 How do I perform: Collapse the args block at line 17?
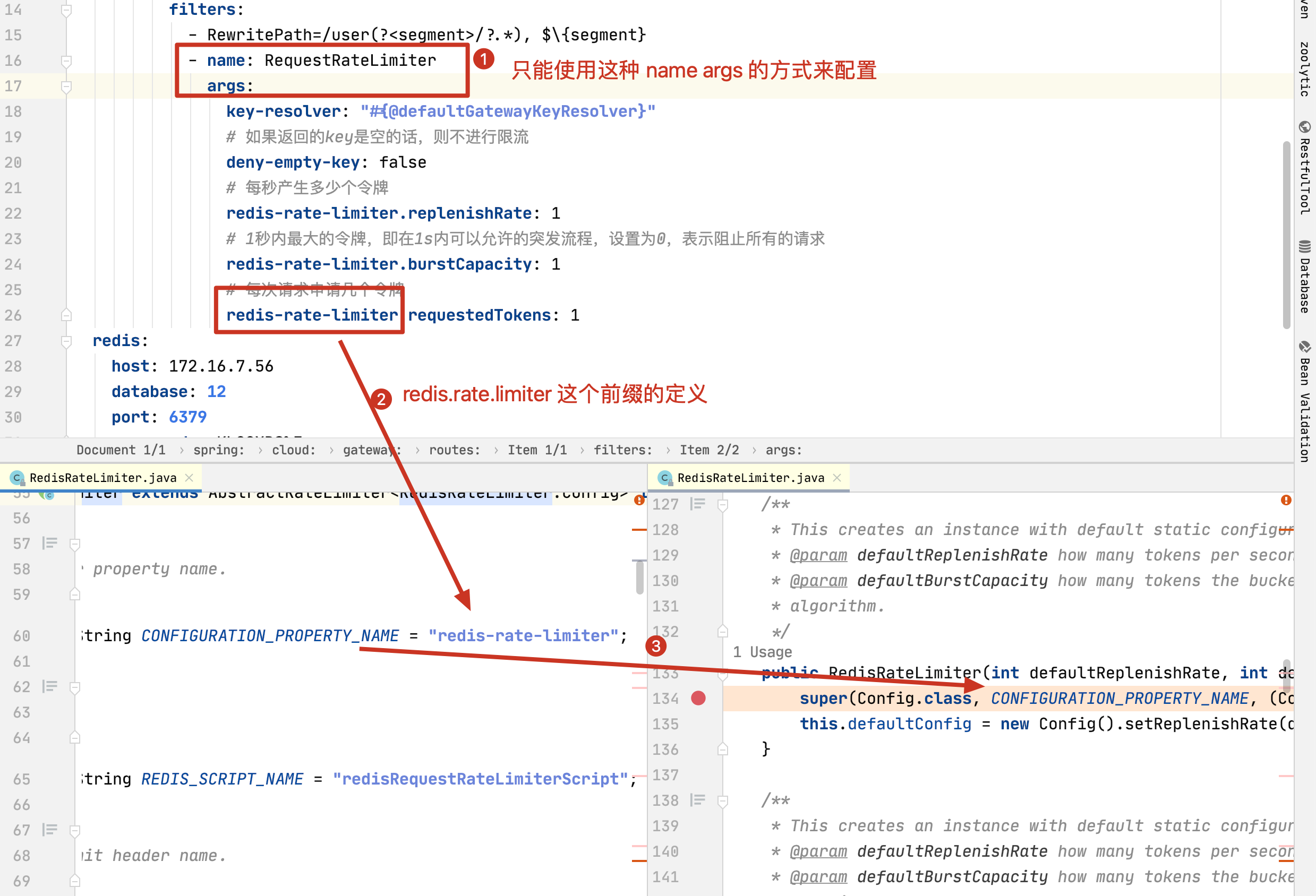(66, 87)
